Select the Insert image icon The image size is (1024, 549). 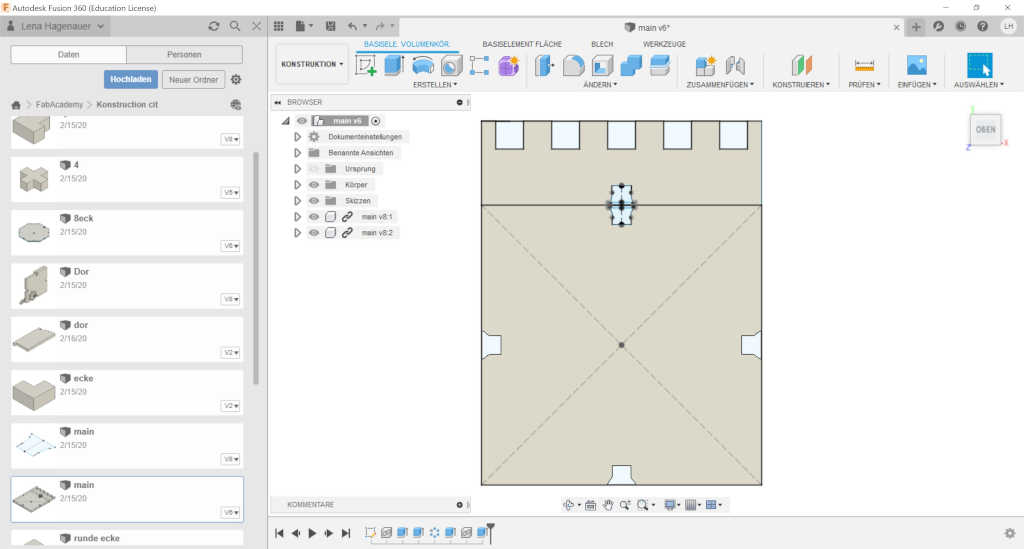point(916,65)
